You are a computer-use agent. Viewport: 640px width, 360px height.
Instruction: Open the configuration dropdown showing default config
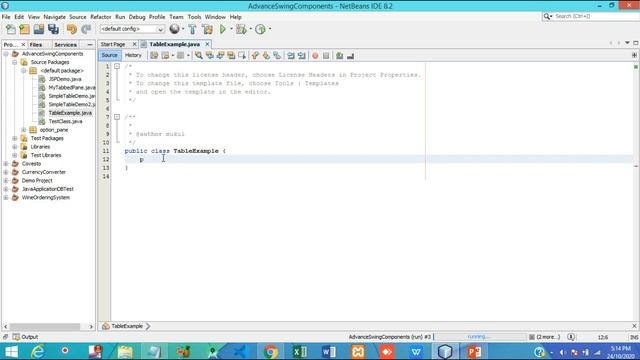[x=132, y=29]
